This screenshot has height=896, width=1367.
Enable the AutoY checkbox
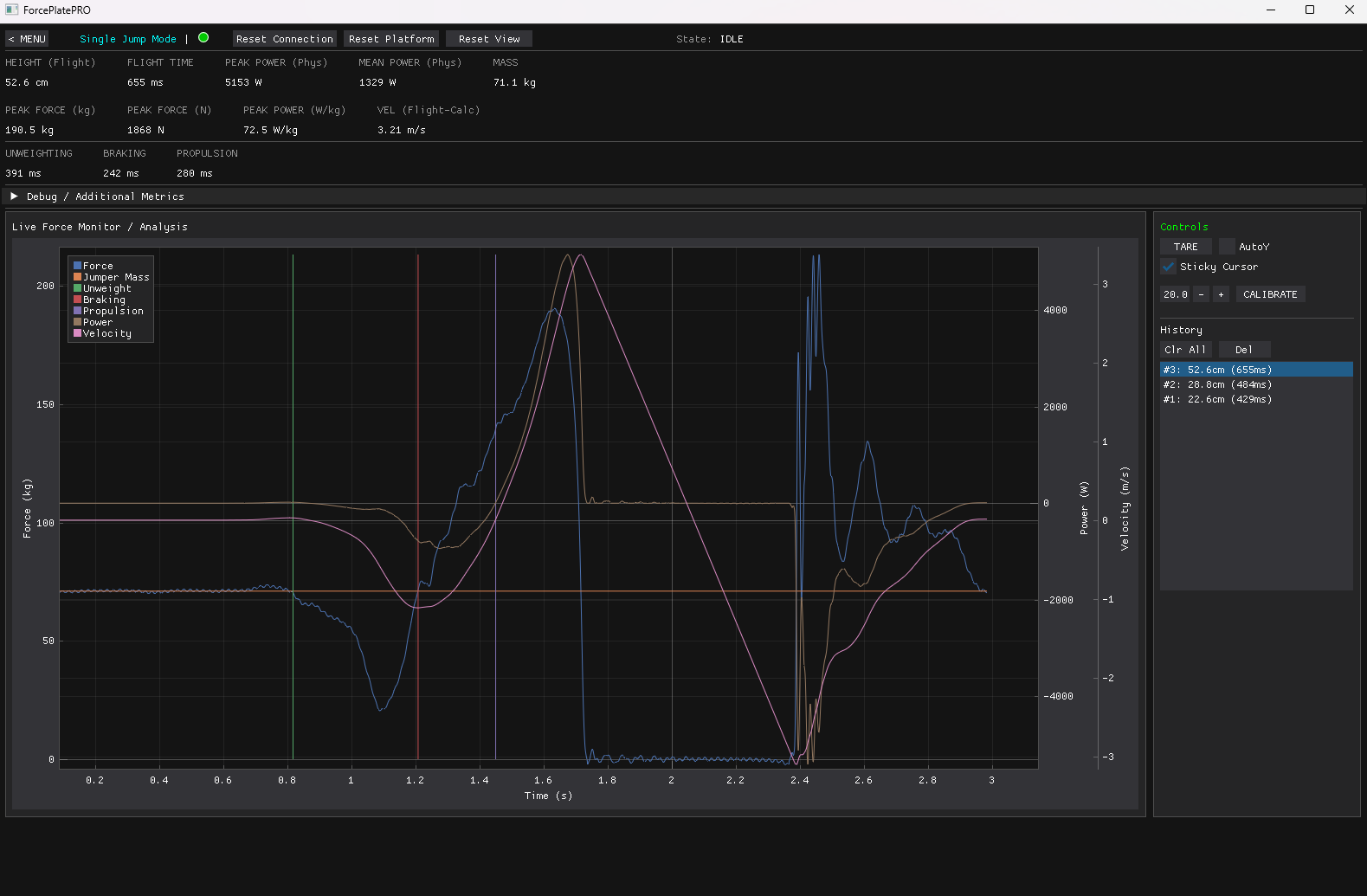click(1227, 247)
